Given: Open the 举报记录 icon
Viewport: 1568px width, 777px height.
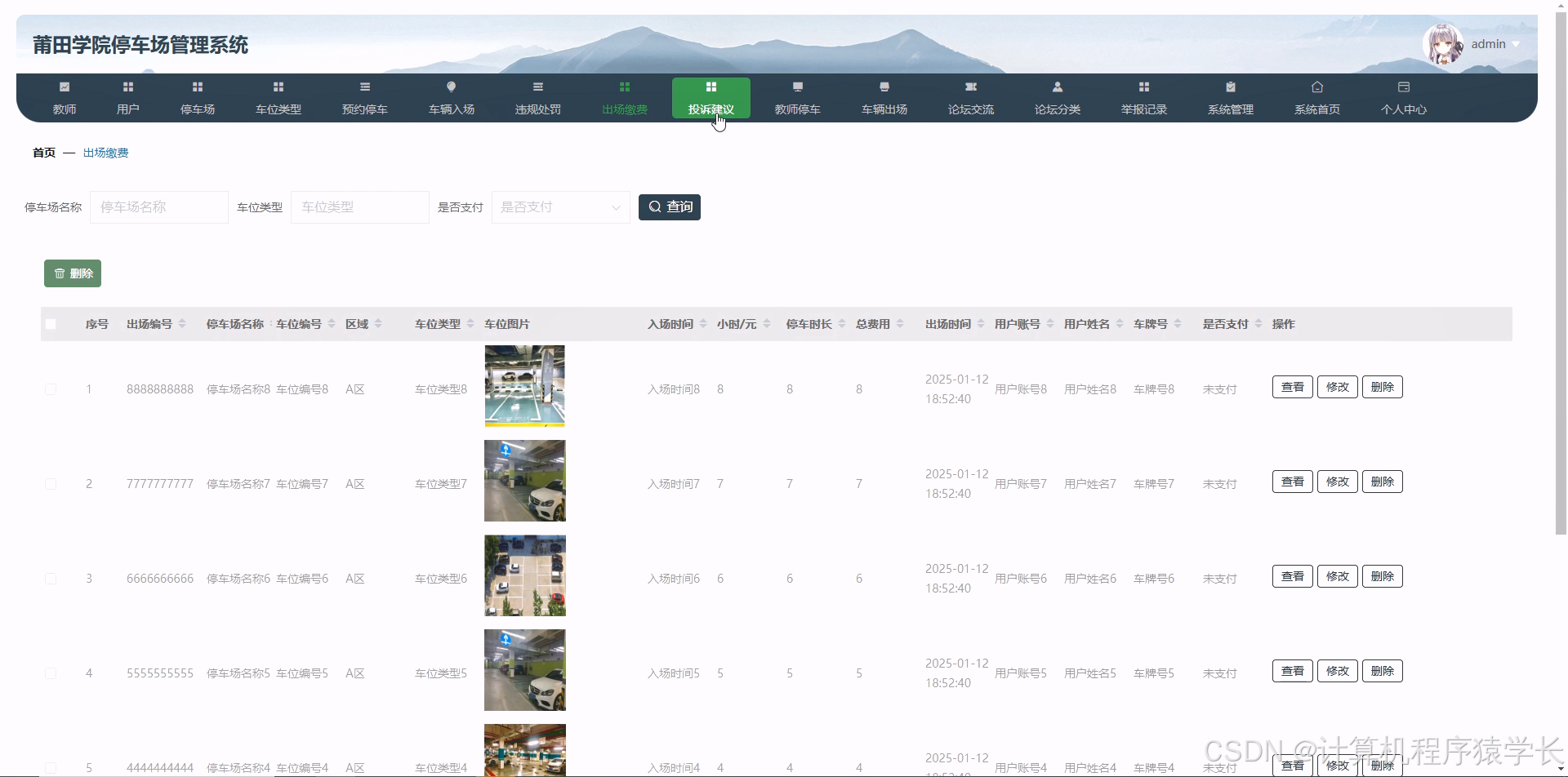Looking at the screenshot, I should 1144,87.
